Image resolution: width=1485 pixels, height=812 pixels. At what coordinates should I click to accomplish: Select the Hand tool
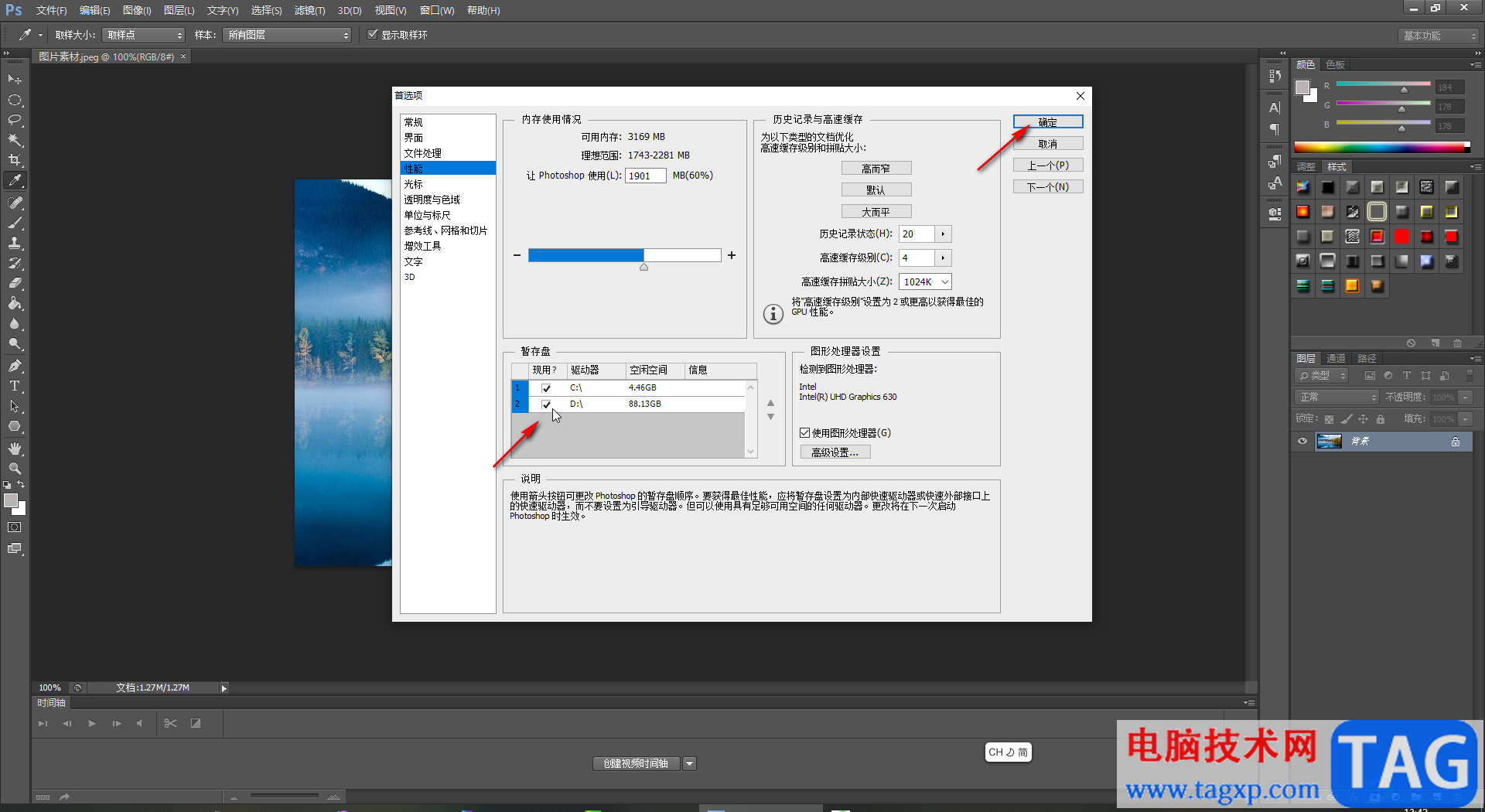point(15,449)
